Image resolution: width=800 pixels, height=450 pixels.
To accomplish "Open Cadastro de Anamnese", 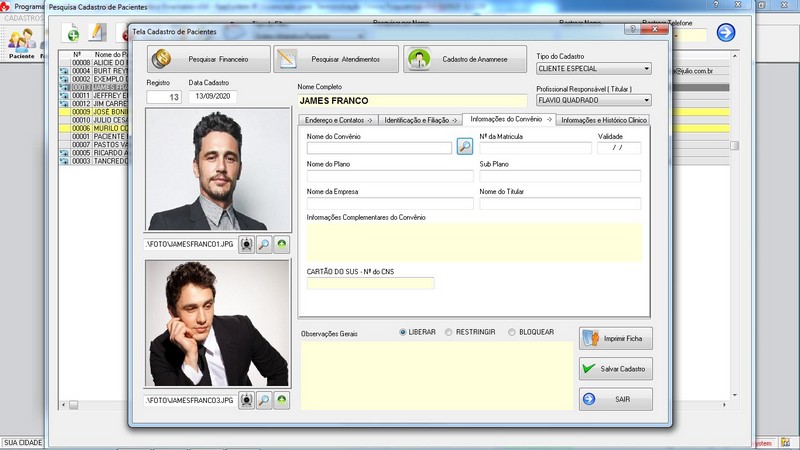I will (x=466, y=60).
